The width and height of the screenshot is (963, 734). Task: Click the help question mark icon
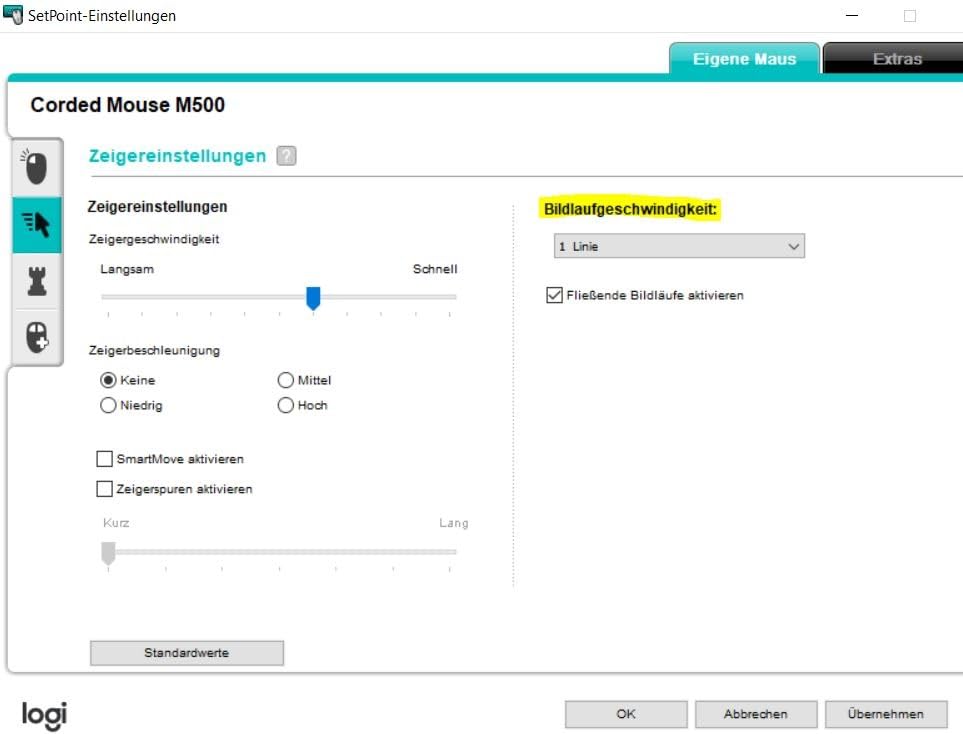pos(286,156)
